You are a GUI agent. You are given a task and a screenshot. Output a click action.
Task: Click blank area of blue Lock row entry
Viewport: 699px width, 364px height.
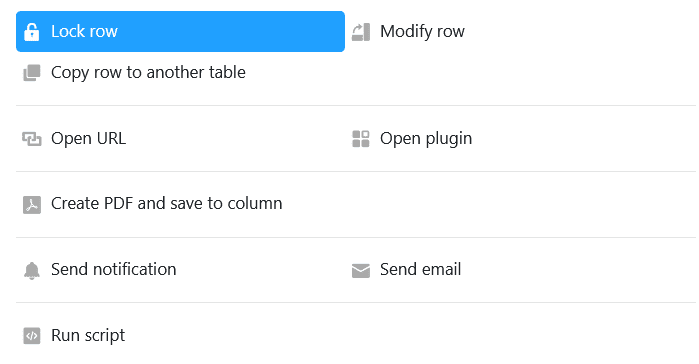[x=232, y=32]
